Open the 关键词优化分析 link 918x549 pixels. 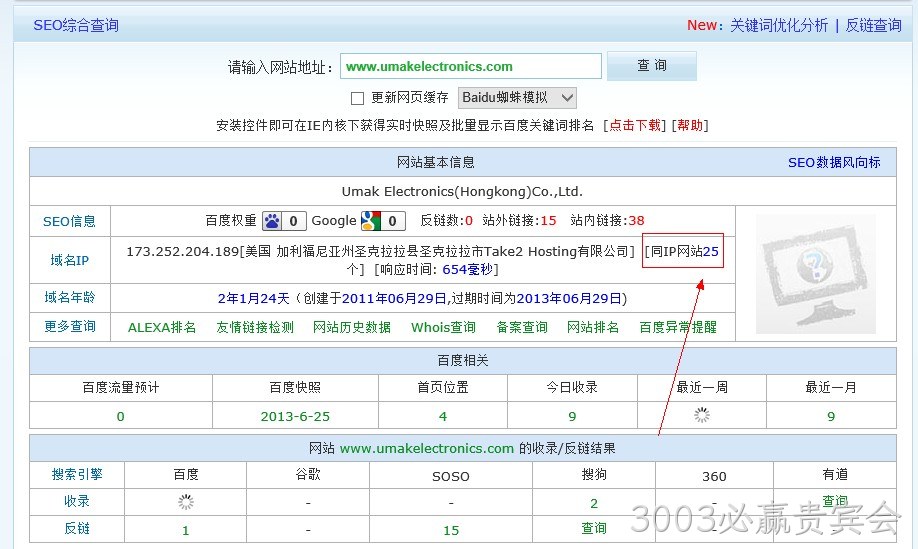click(x=779, y=25)
